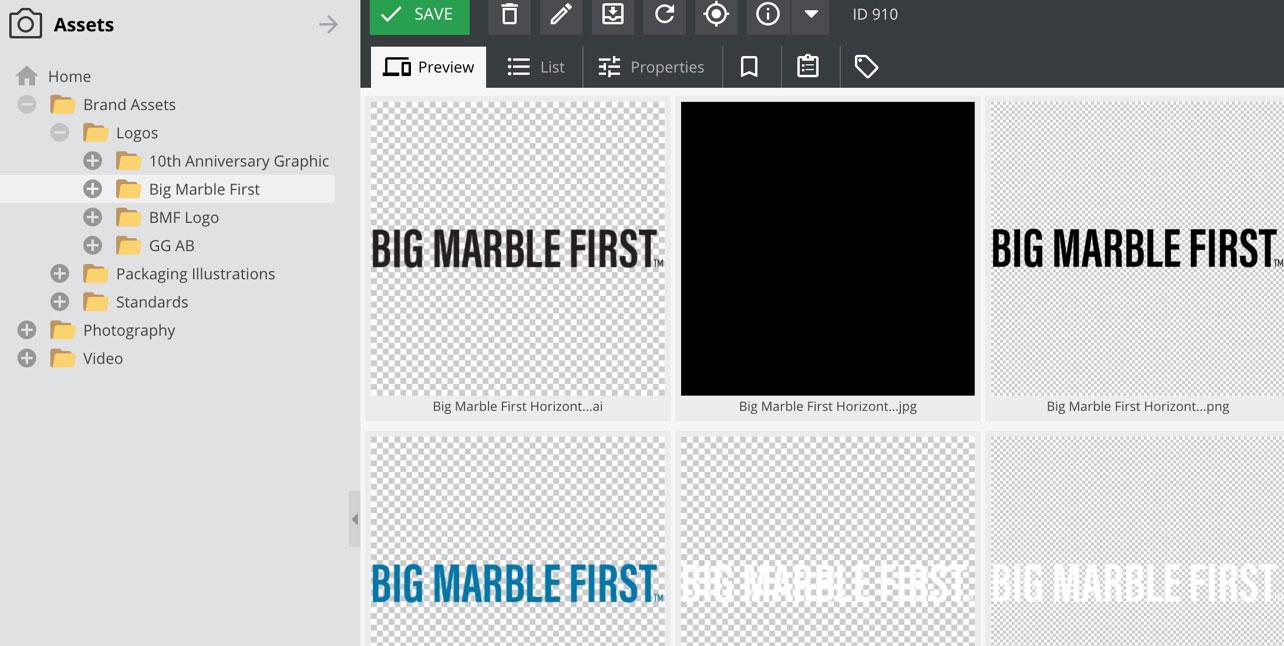Open the tag icon tab
1284x646 pixels.
[866, 67]
